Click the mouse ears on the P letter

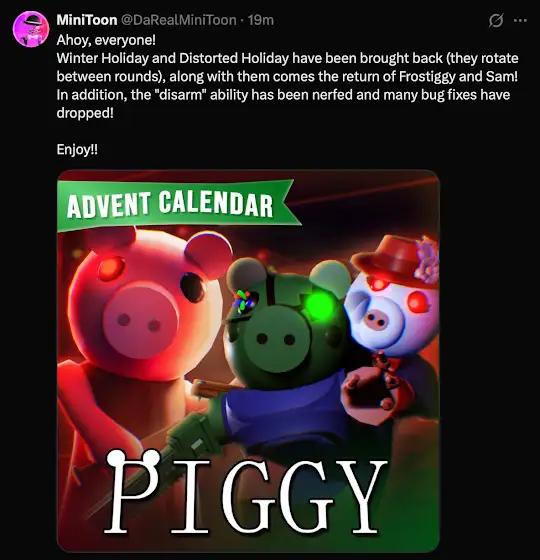click(x=133, y=457)
